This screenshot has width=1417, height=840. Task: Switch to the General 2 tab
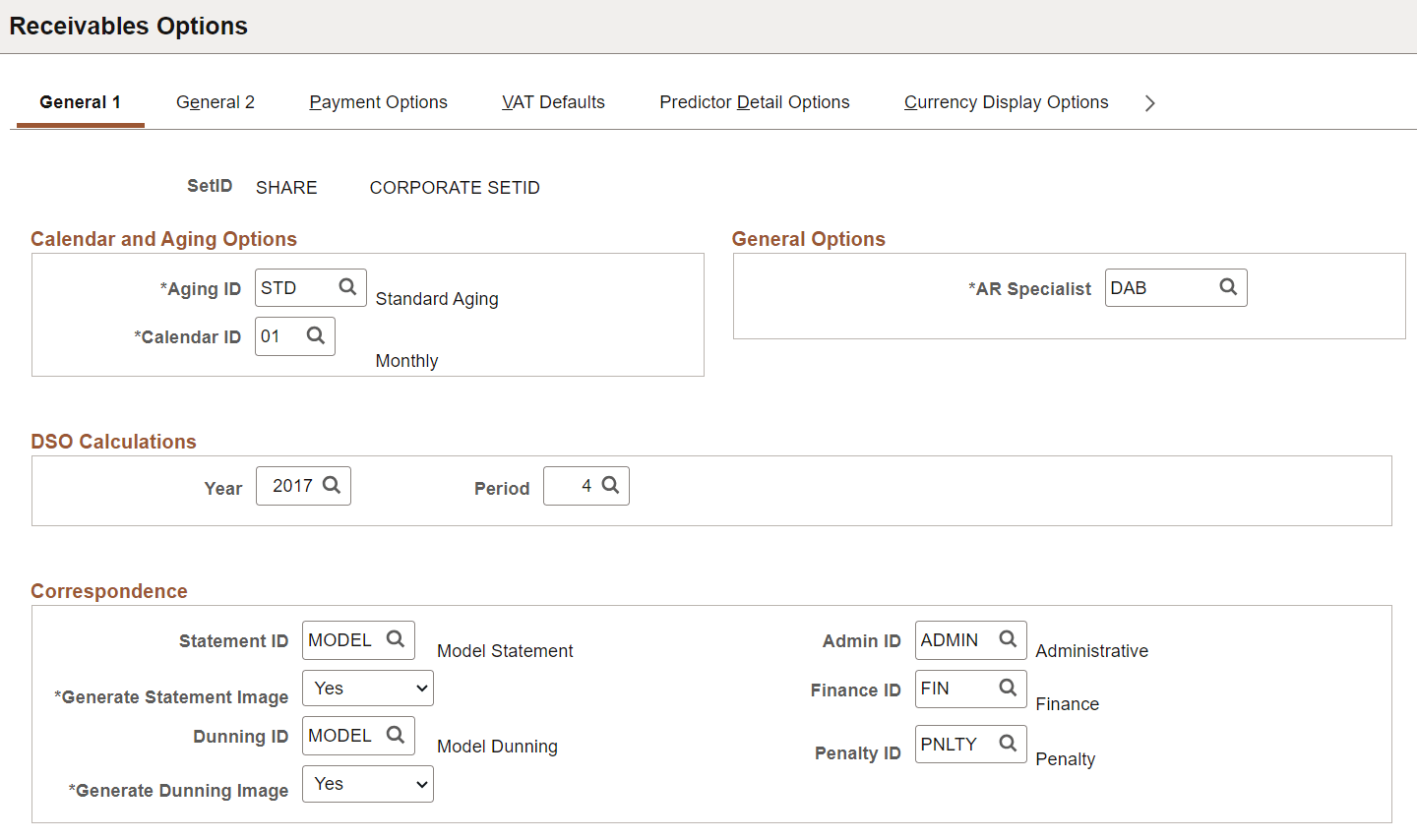(216, 102)
